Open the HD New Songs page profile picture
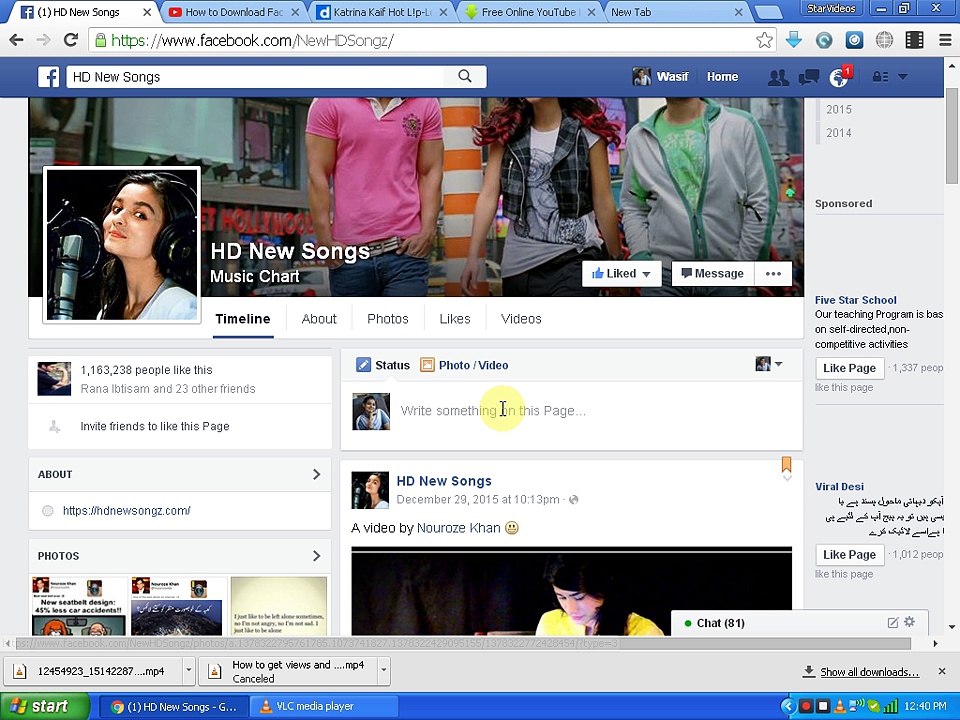The image size is (960, 720). (122, 245)
